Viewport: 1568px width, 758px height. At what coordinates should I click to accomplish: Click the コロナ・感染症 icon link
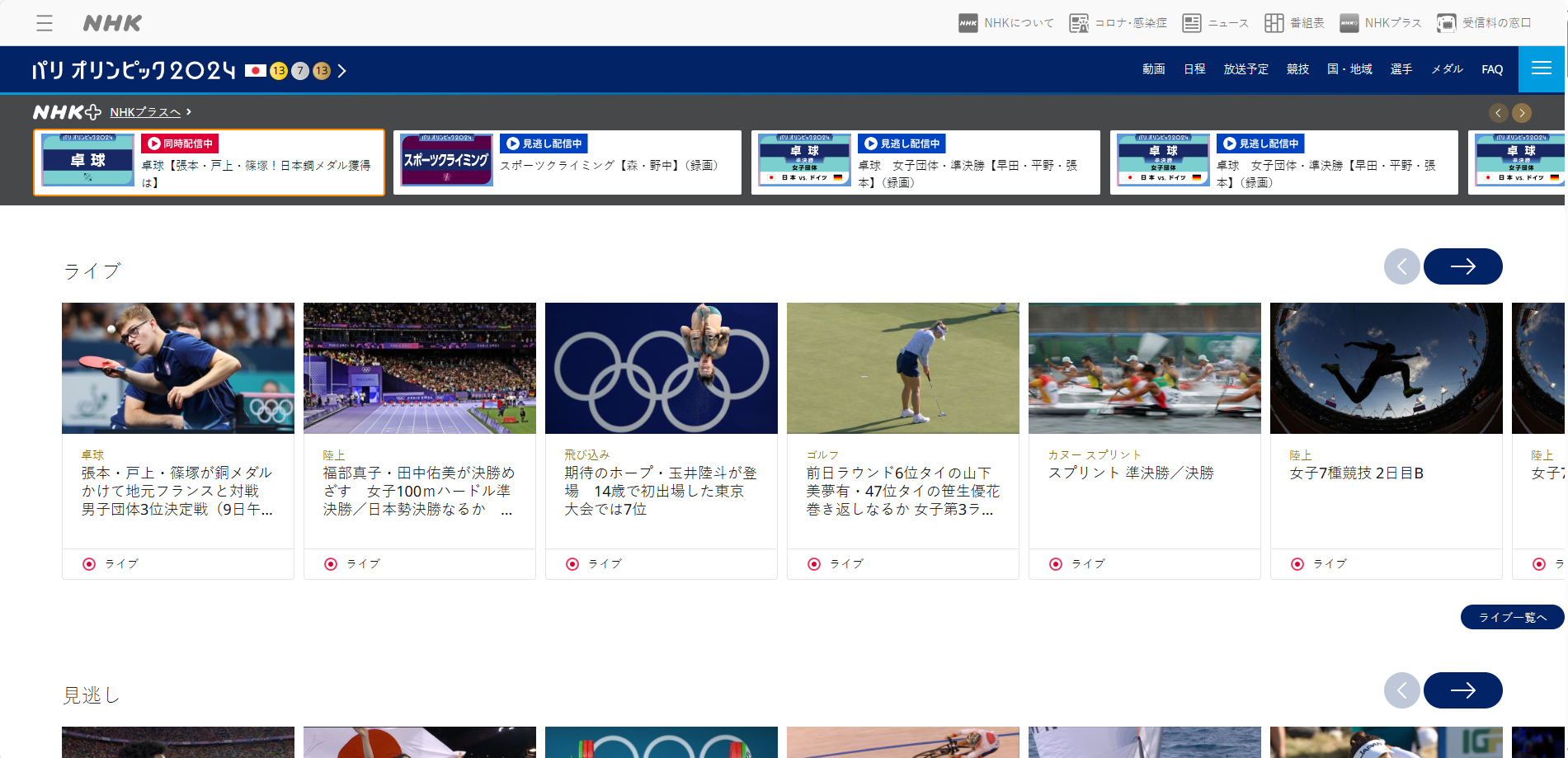1079,23
